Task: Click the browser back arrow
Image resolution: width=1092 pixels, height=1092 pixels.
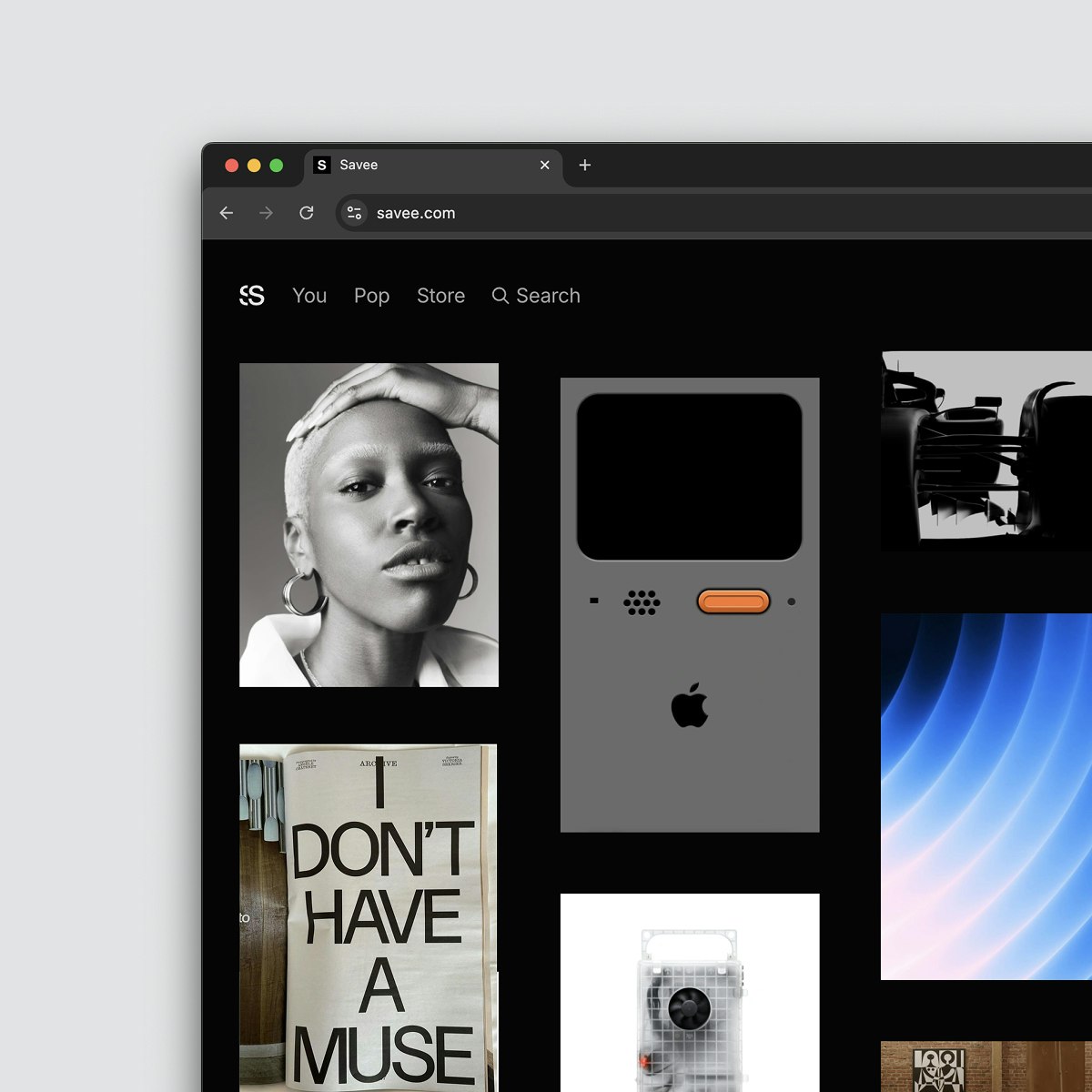Action: click(x=227, y=213)
